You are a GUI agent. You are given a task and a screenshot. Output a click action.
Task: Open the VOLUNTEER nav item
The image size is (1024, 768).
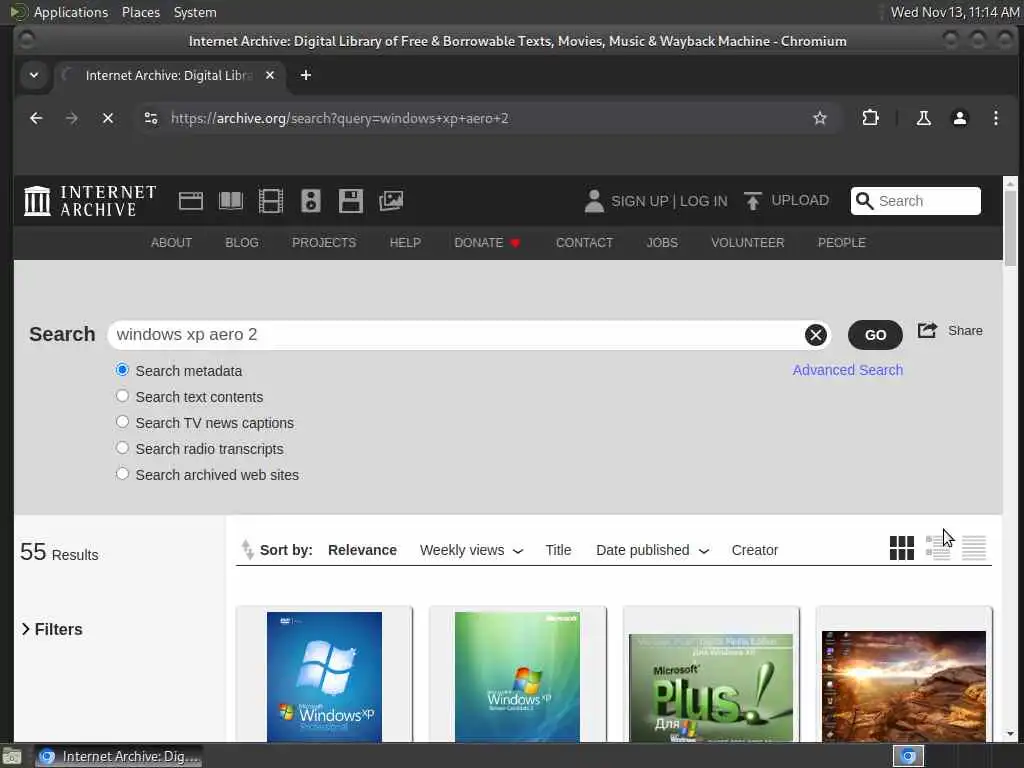(748, 242)
